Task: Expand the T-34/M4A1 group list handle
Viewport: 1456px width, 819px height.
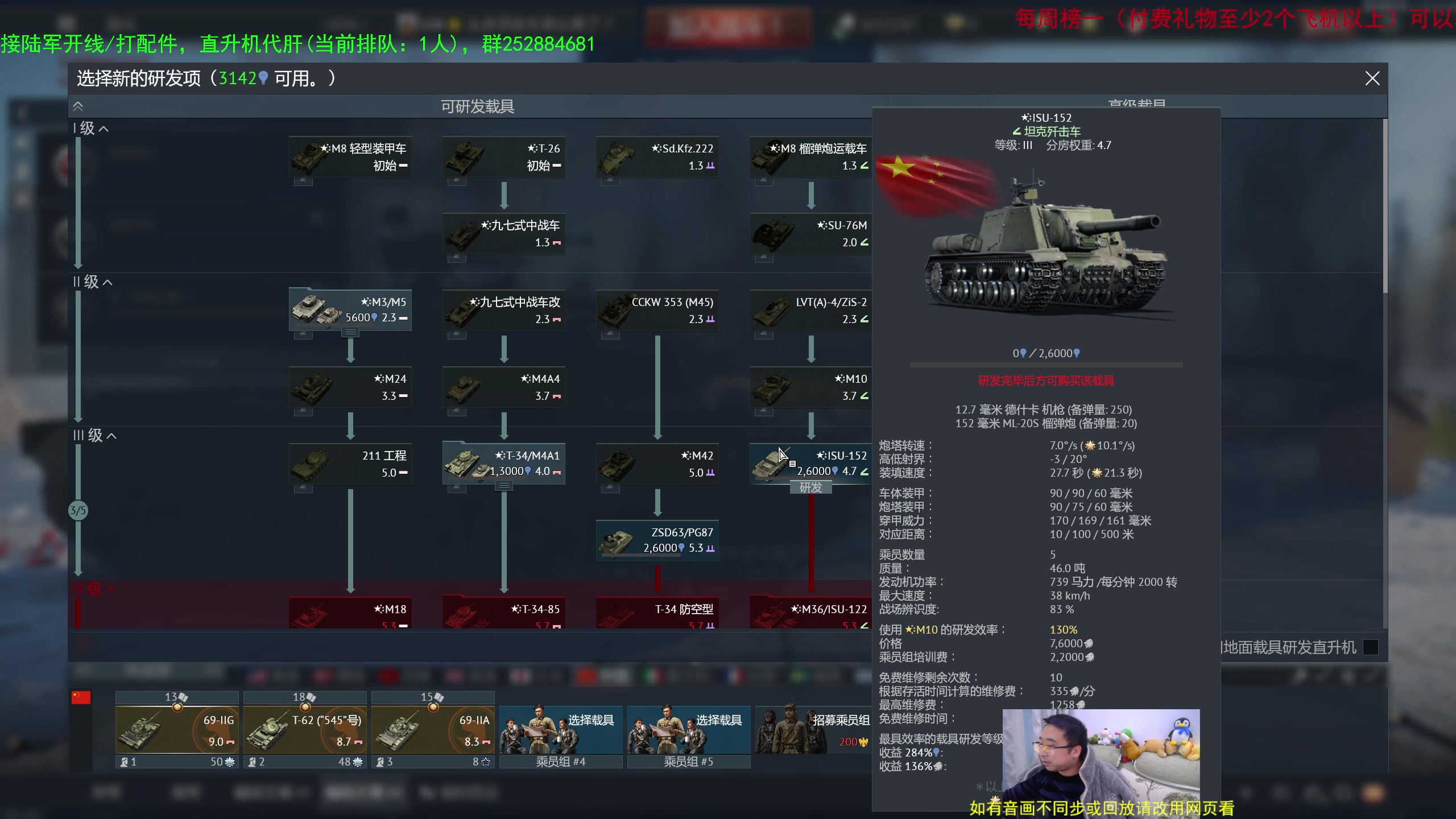Action: click(x=504, y=486)
